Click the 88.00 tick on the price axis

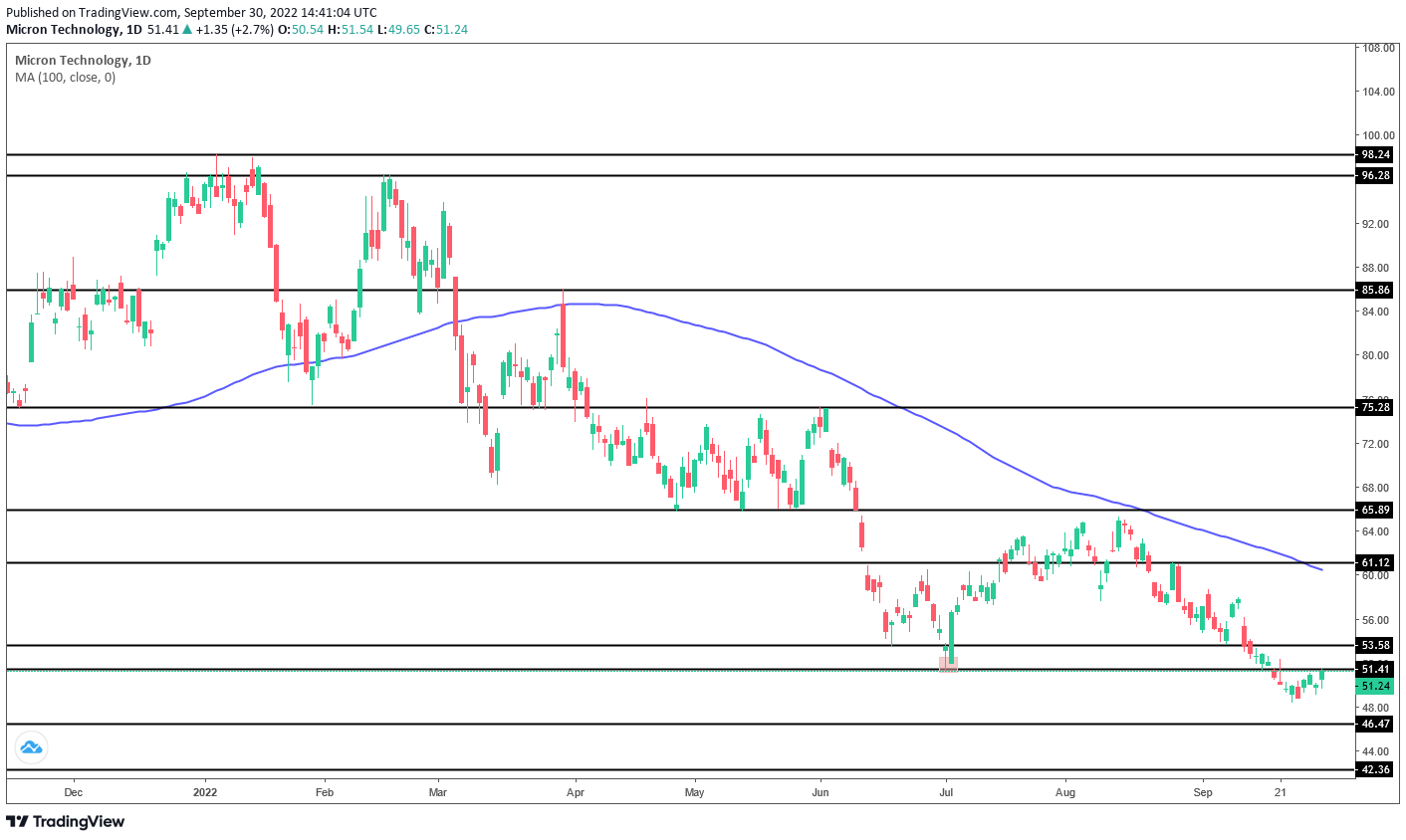click(1377, 268)
